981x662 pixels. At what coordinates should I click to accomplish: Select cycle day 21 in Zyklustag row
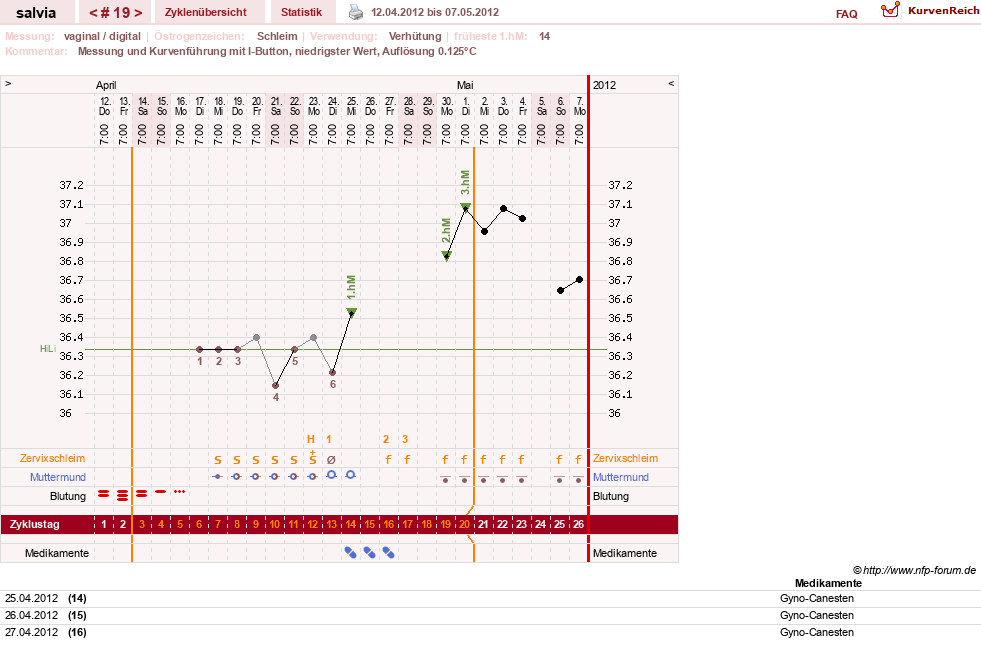click(484, 524)
